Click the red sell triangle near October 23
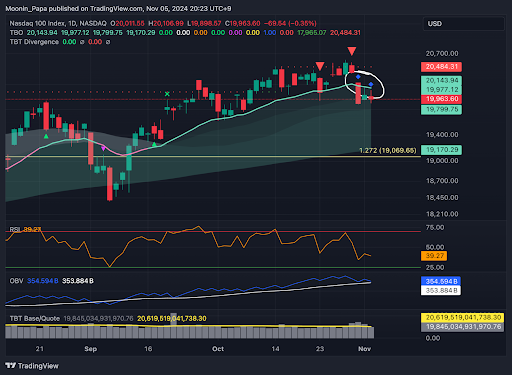 [320, 66]
